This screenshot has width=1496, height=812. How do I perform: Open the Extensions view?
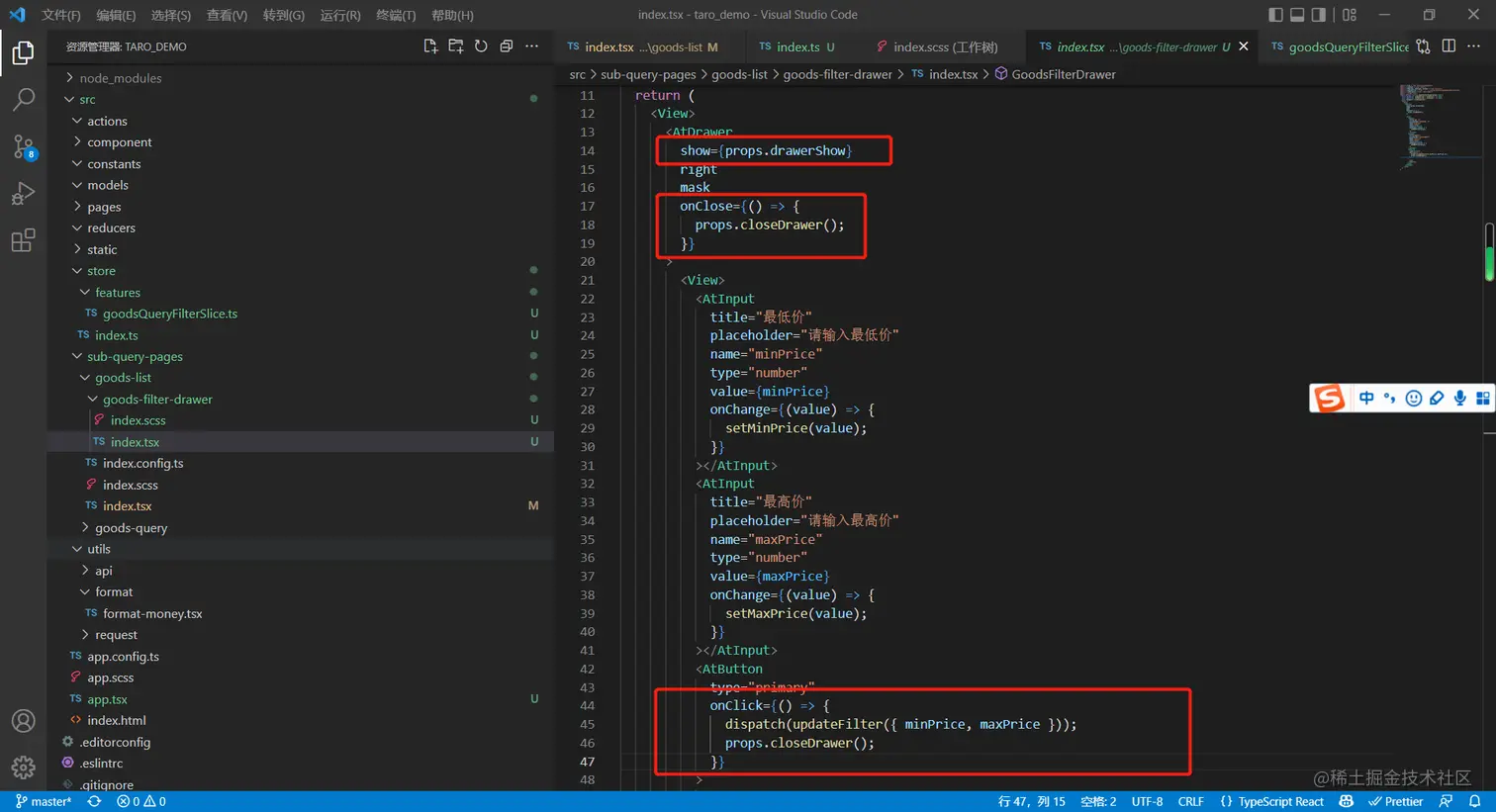pyautogui.click(x=23, y=240)
